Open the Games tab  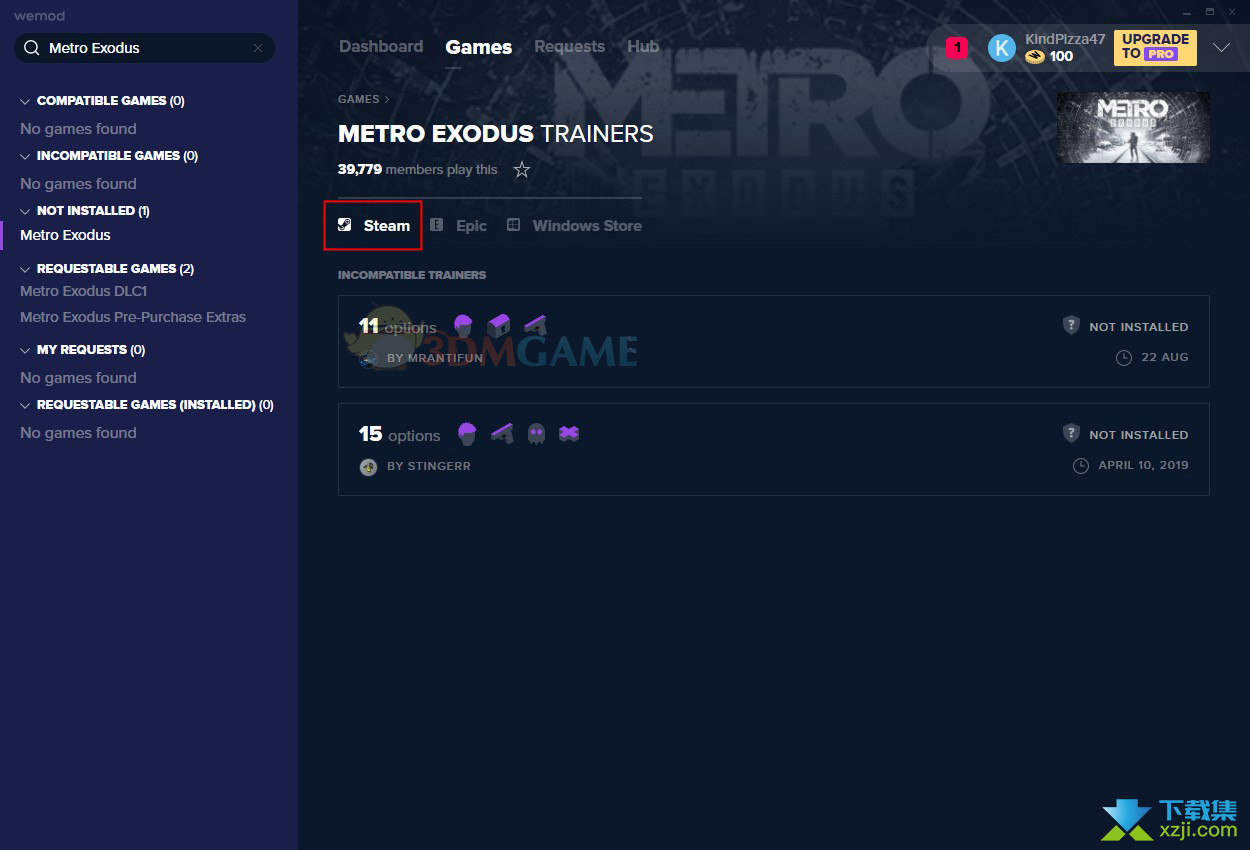(x=479, y=47)
